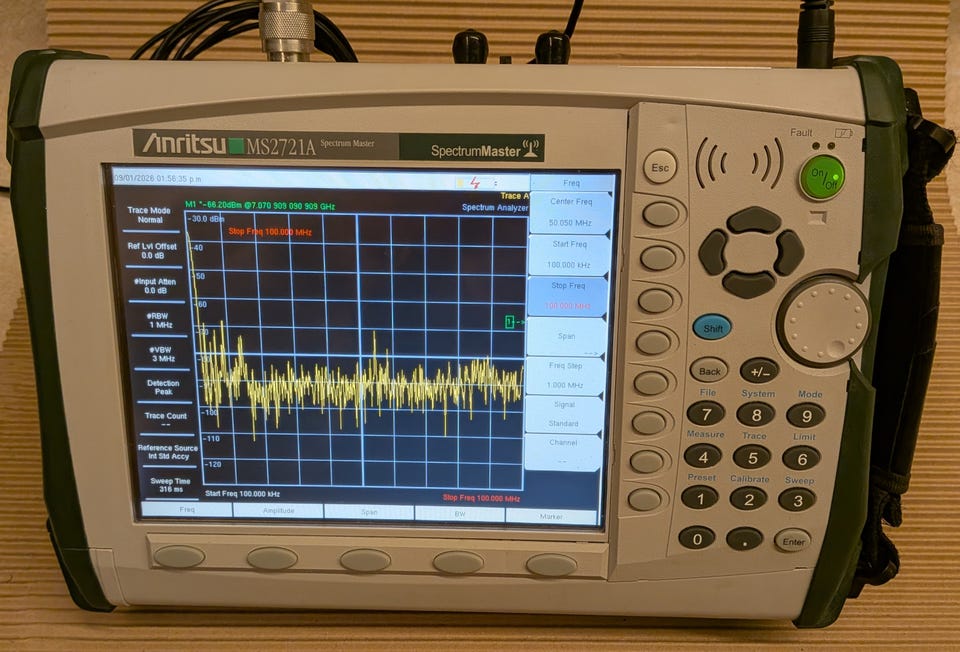Hit the Esc key beside the screen

pyautogui.click(x=660, y=167)
